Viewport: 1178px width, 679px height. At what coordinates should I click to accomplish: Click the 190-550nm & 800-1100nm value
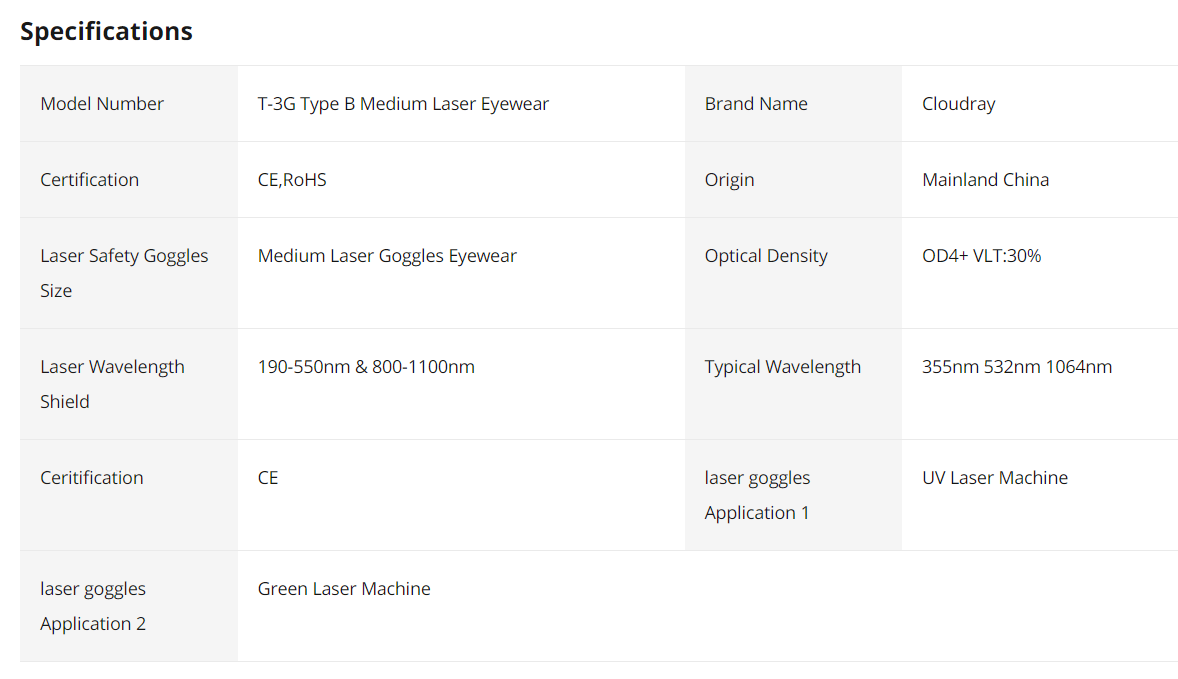tap(366, 367)
